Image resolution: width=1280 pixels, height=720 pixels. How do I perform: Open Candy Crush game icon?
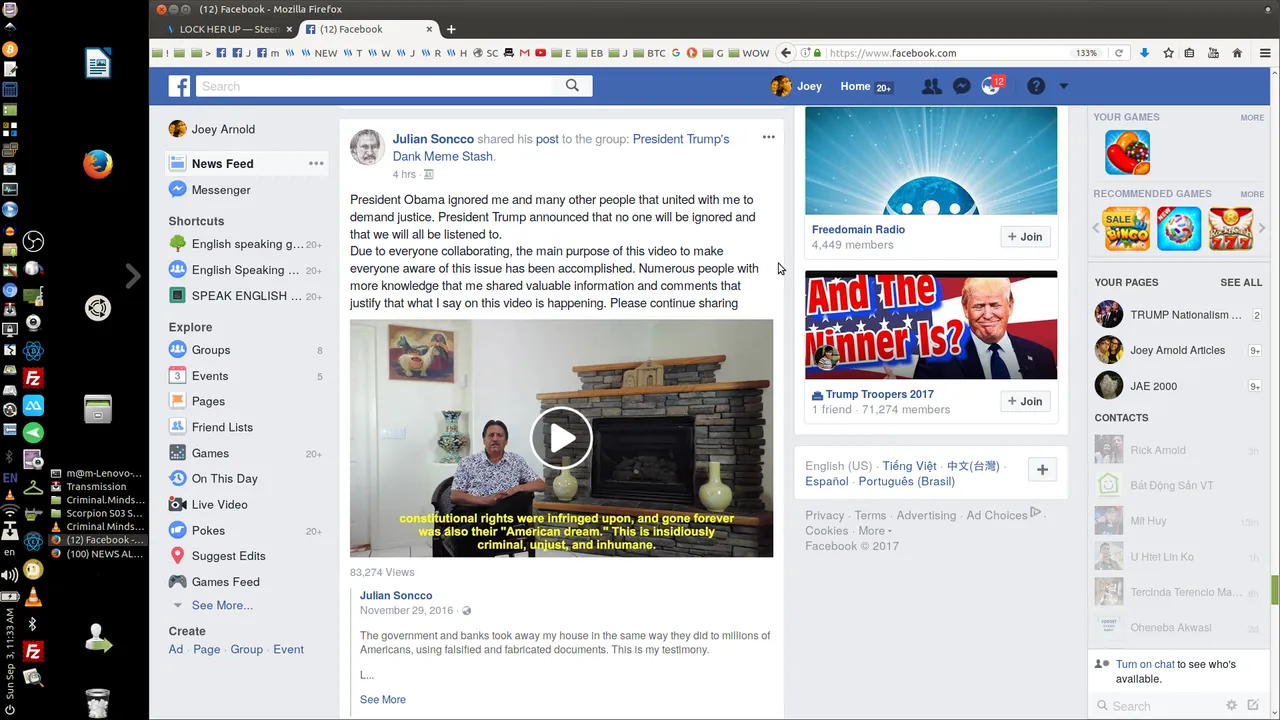click(x=1127, y=153)
